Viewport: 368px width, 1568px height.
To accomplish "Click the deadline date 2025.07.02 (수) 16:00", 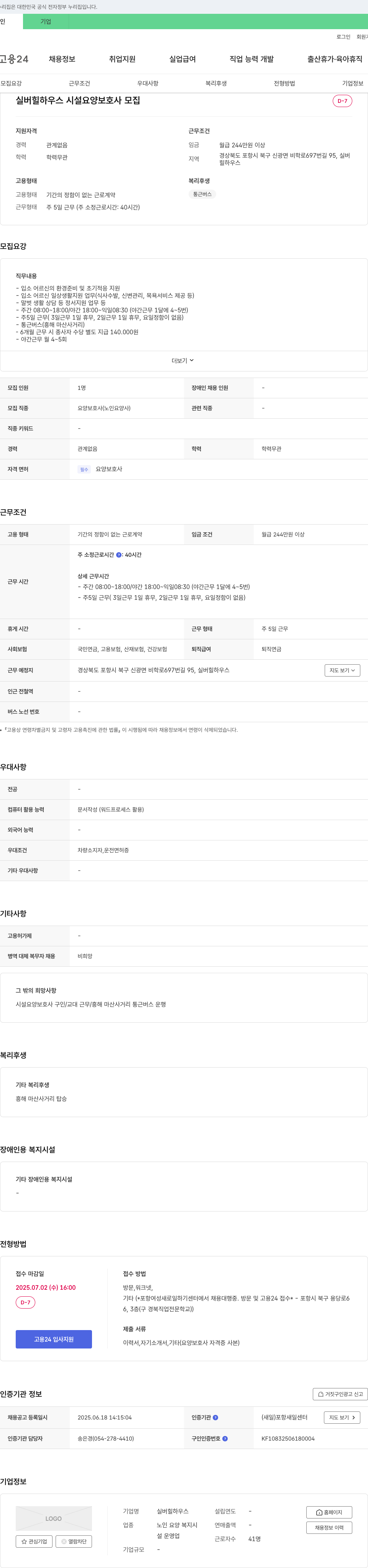I will point(46,1287).
